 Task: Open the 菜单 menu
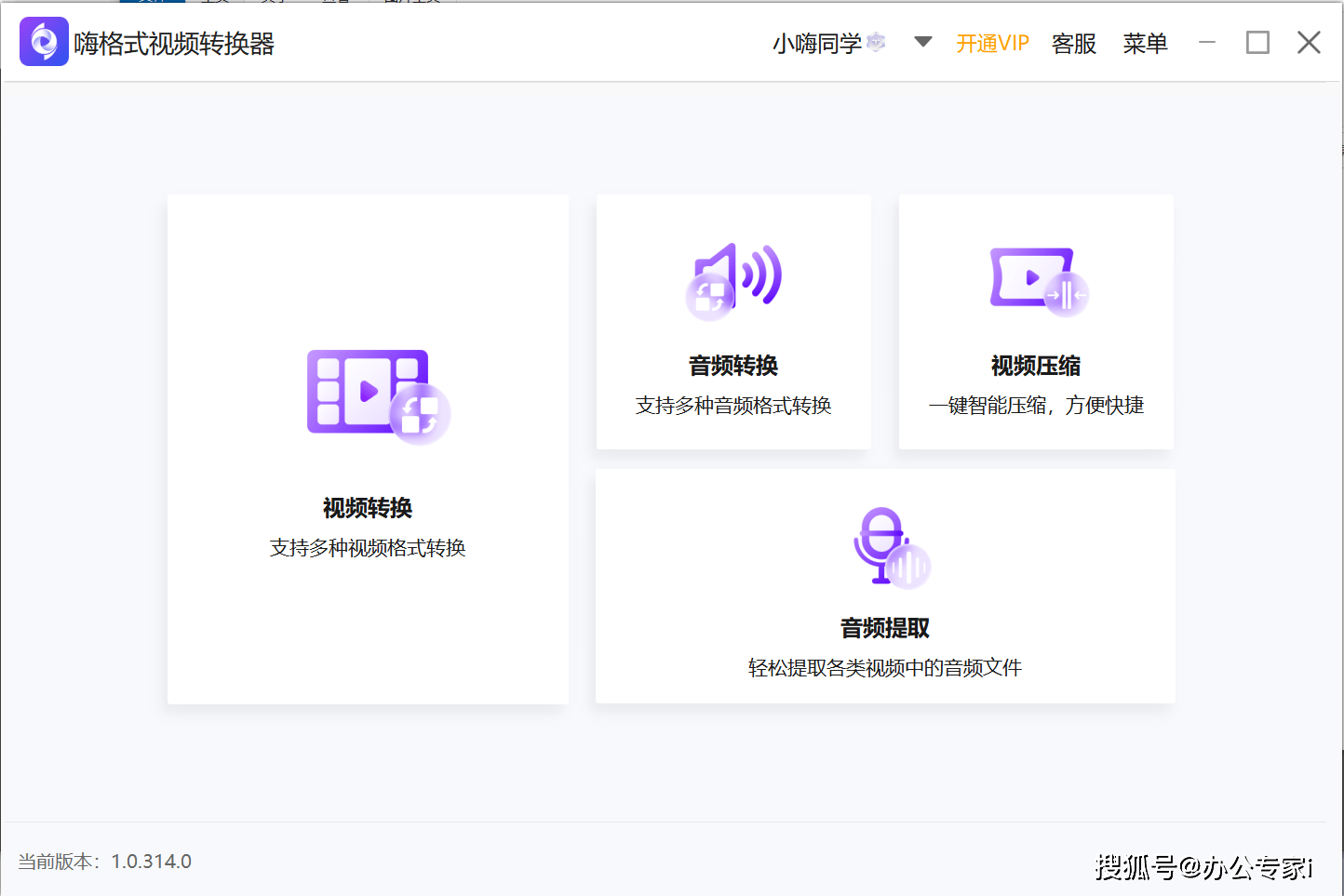point(1145,43)
